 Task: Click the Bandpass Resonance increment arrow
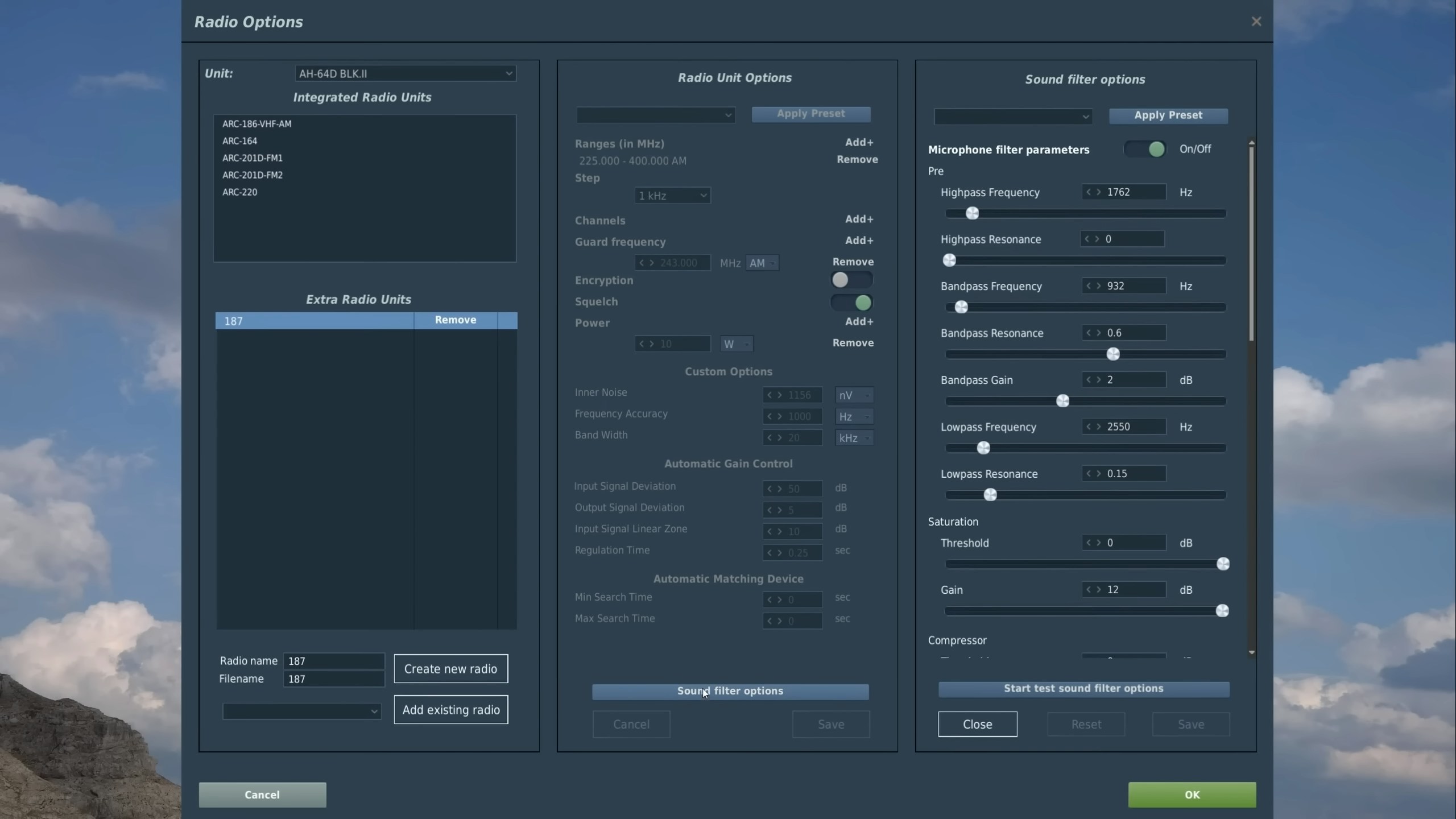click(x=1098, y=333)
